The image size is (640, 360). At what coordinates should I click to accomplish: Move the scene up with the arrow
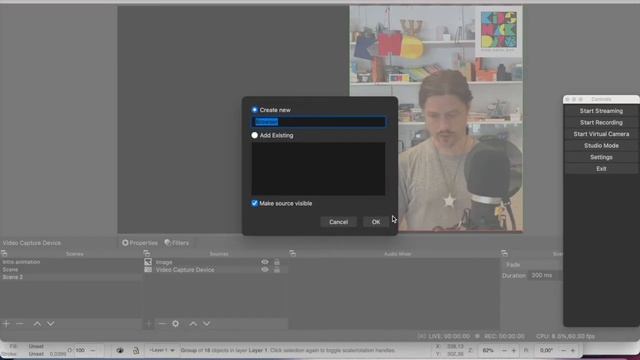[37, 324]
